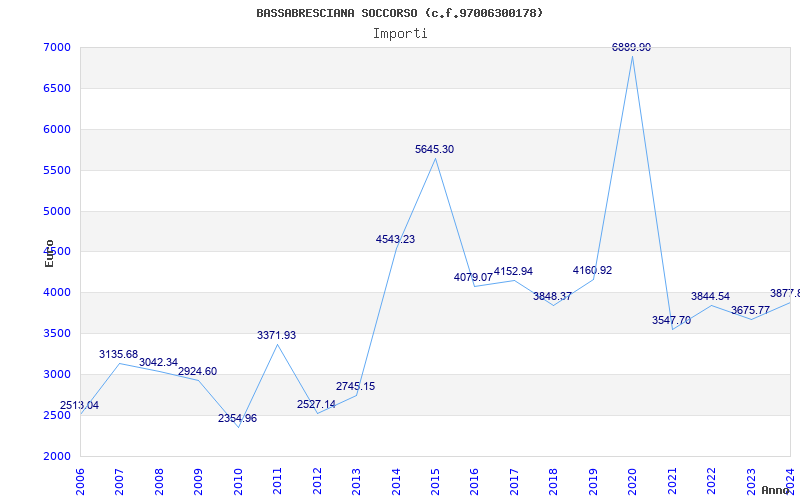Click the 2010 x-axis year label
The image size is (800, 500).
(238, 482)
